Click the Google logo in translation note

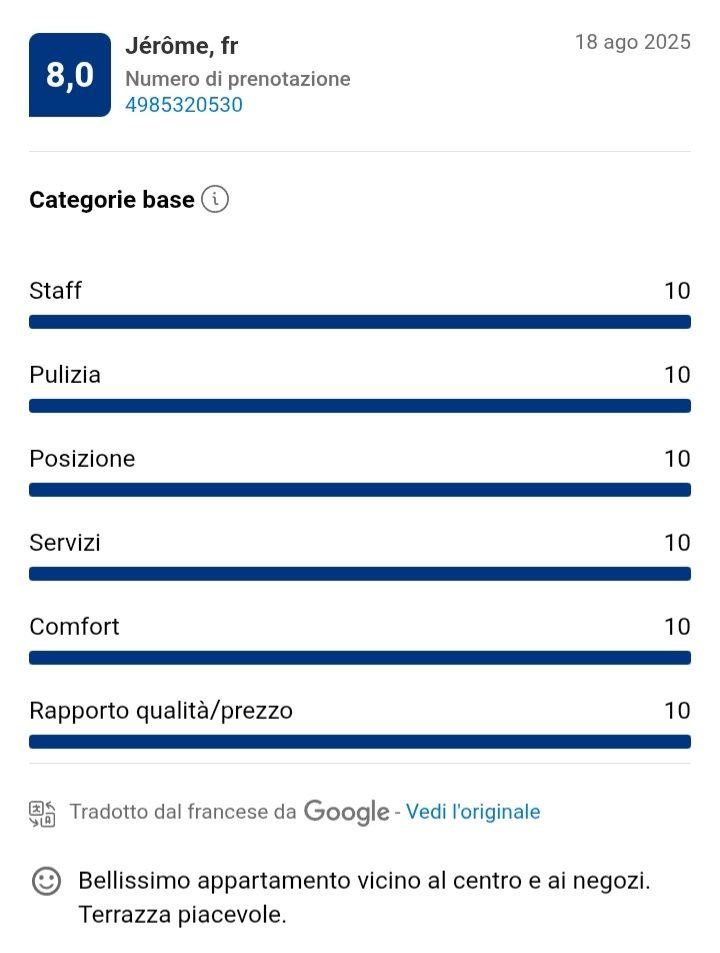[346, 812]
